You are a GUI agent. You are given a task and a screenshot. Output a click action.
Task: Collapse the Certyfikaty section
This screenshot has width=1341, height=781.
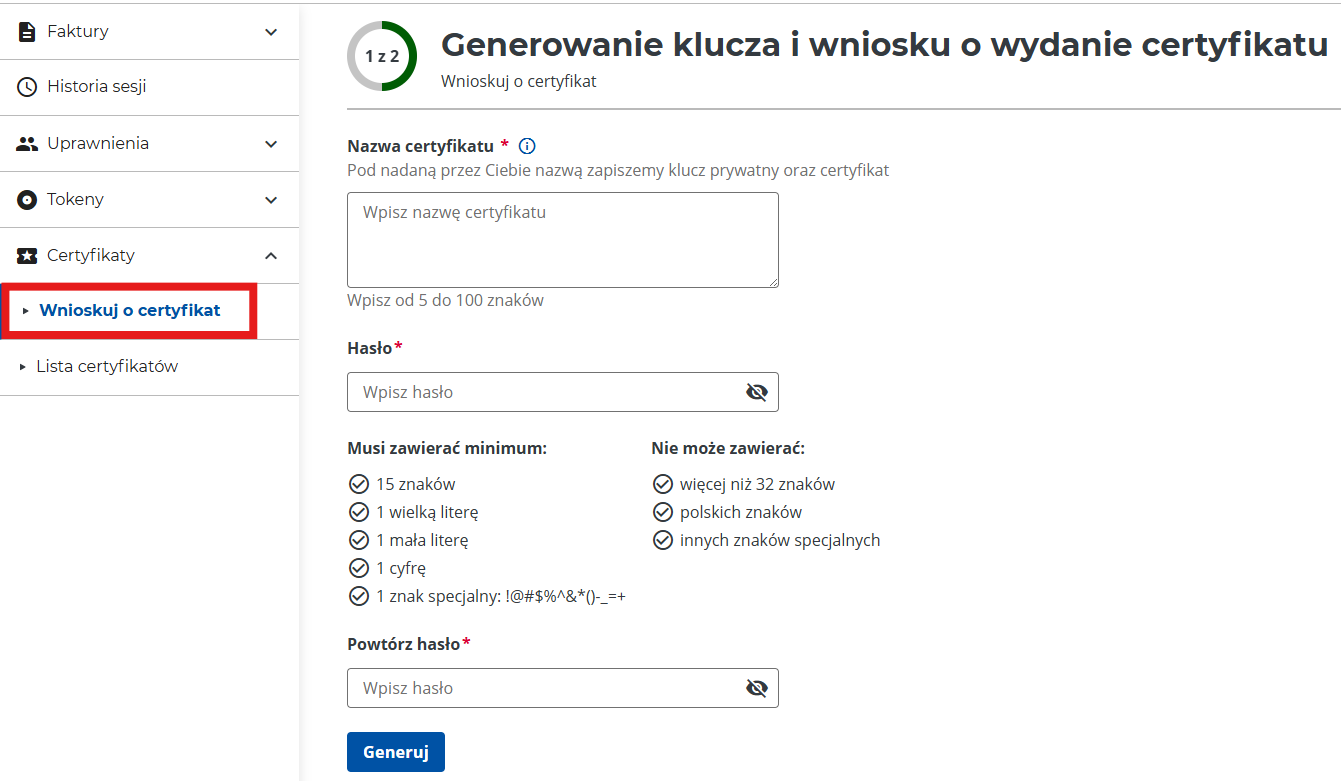[270, 255]
